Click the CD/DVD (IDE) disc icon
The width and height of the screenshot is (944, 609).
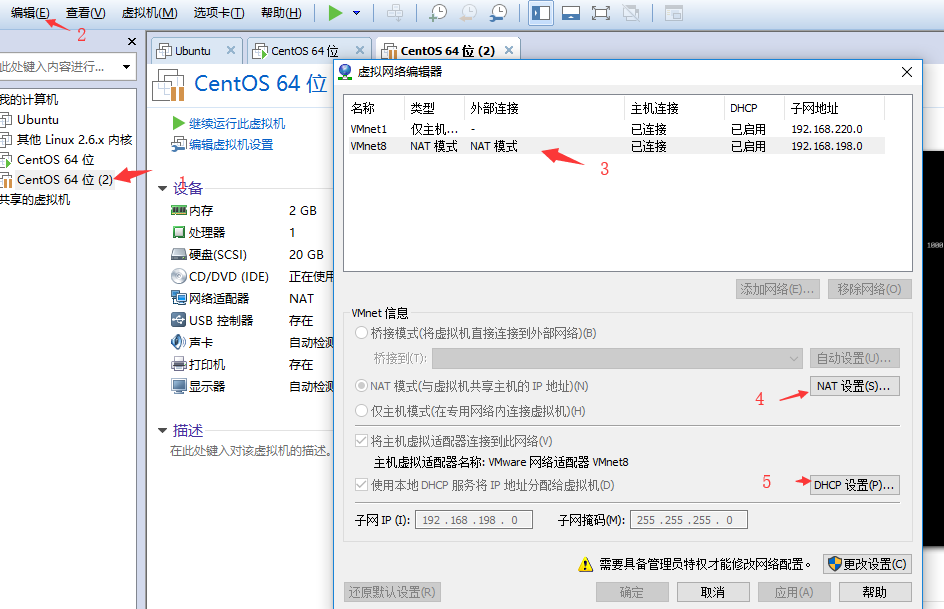tap(178, 276)
